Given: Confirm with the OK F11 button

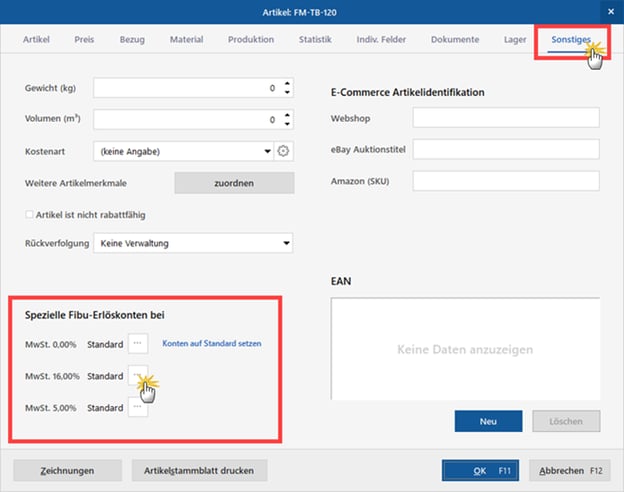Looking at the screenshot, I should point(481,470).
